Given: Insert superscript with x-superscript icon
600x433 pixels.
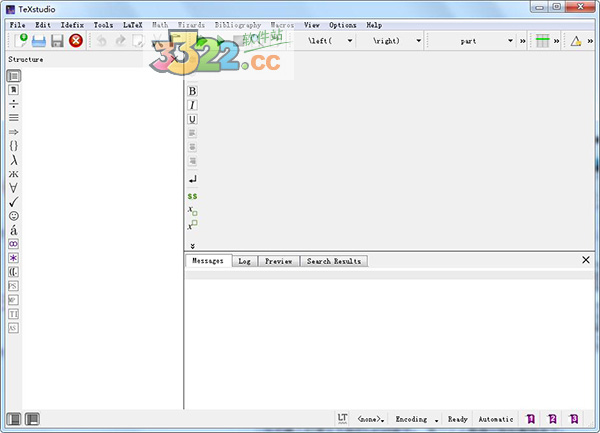Looking at the screenshot, I should 192,225.
